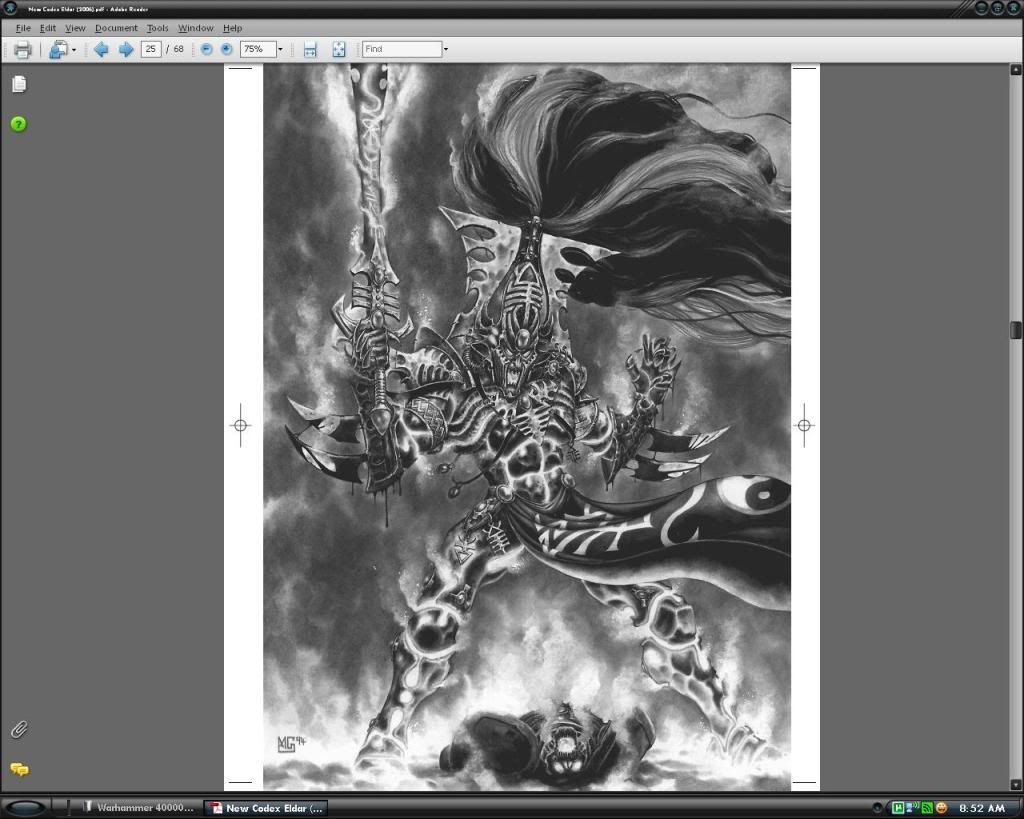The image size is (1024, 819).
Task: Click the zoom in plus button
Action: (x=227, y=49)
